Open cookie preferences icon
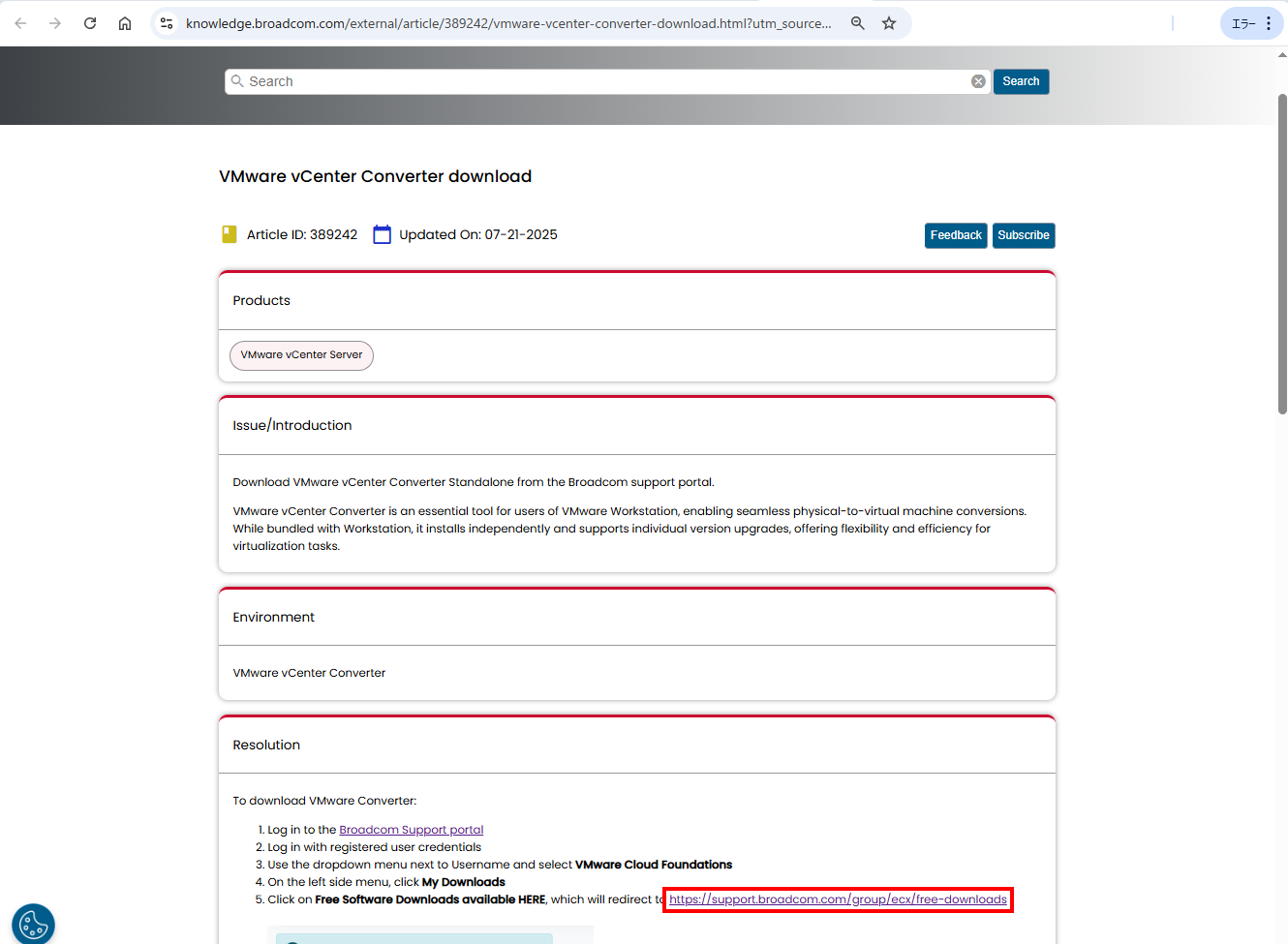This screenshot has width=1288, height=944. [33, 924]
